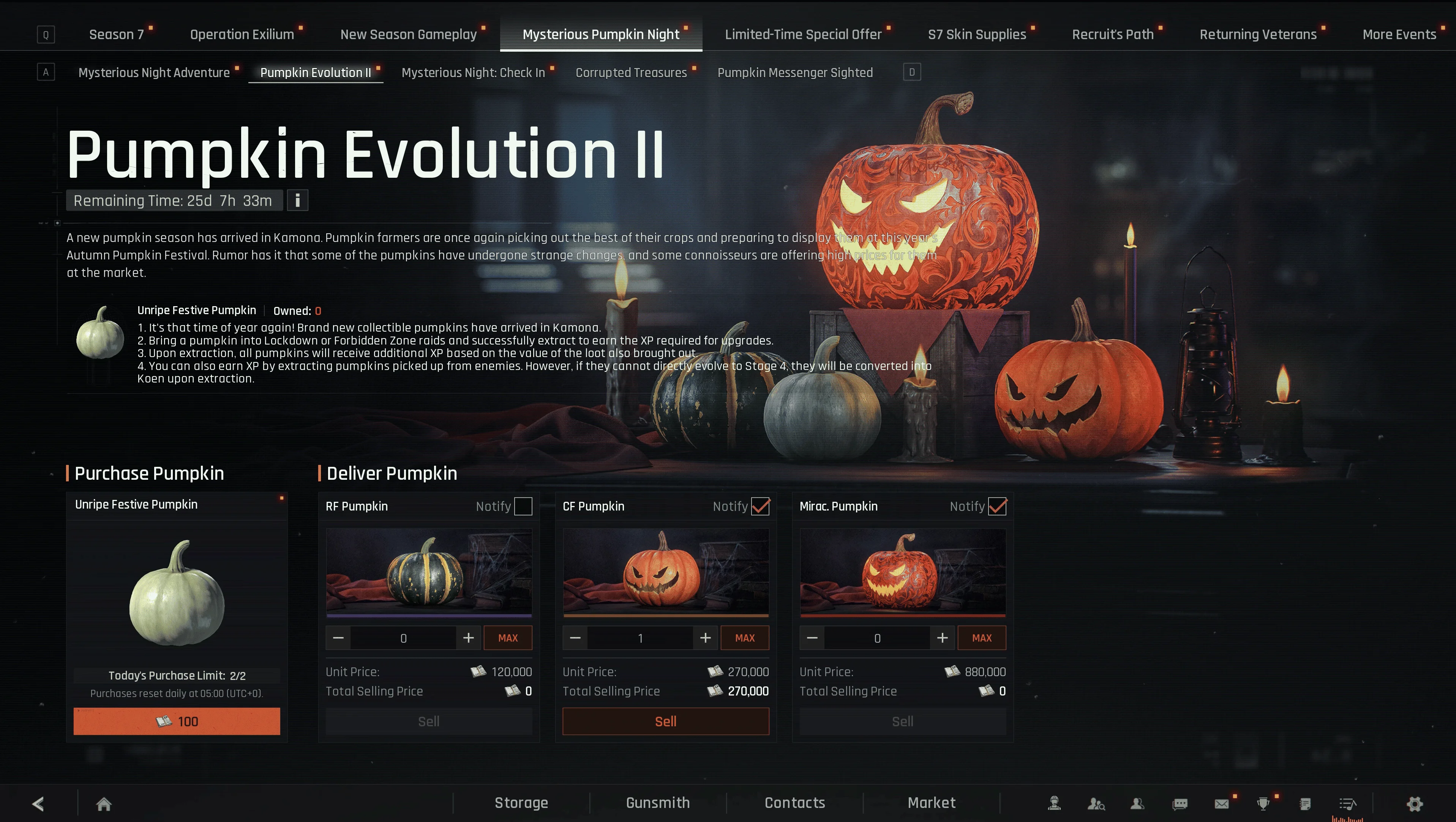Click the D next-subtab key icon
Viewport: 1456px width, 822px height.
coord(912,73)
